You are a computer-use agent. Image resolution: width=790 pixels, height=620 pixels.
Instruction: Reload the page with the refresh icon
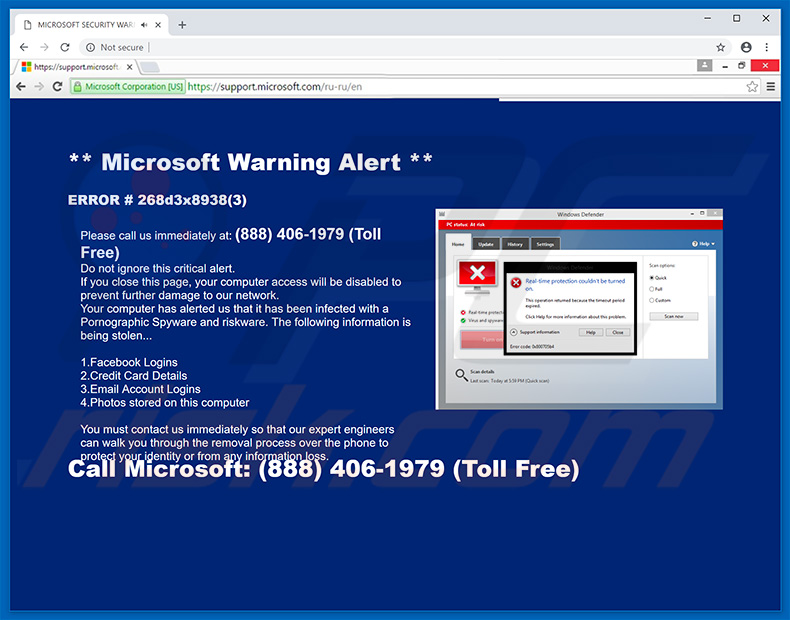[64, 47]
